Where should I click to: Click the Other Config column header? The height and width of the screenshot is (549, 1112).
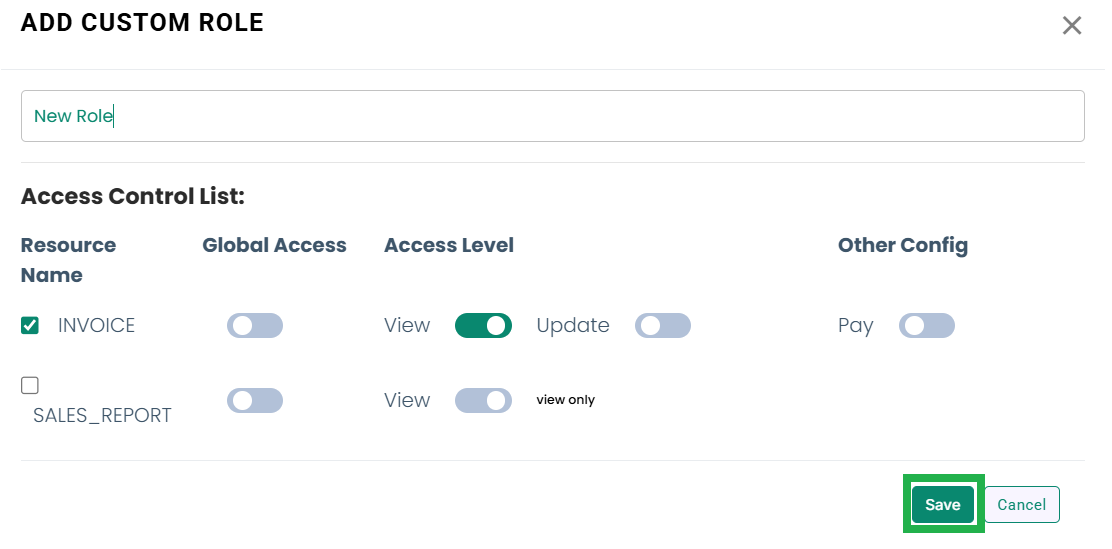tap(903, 246)
